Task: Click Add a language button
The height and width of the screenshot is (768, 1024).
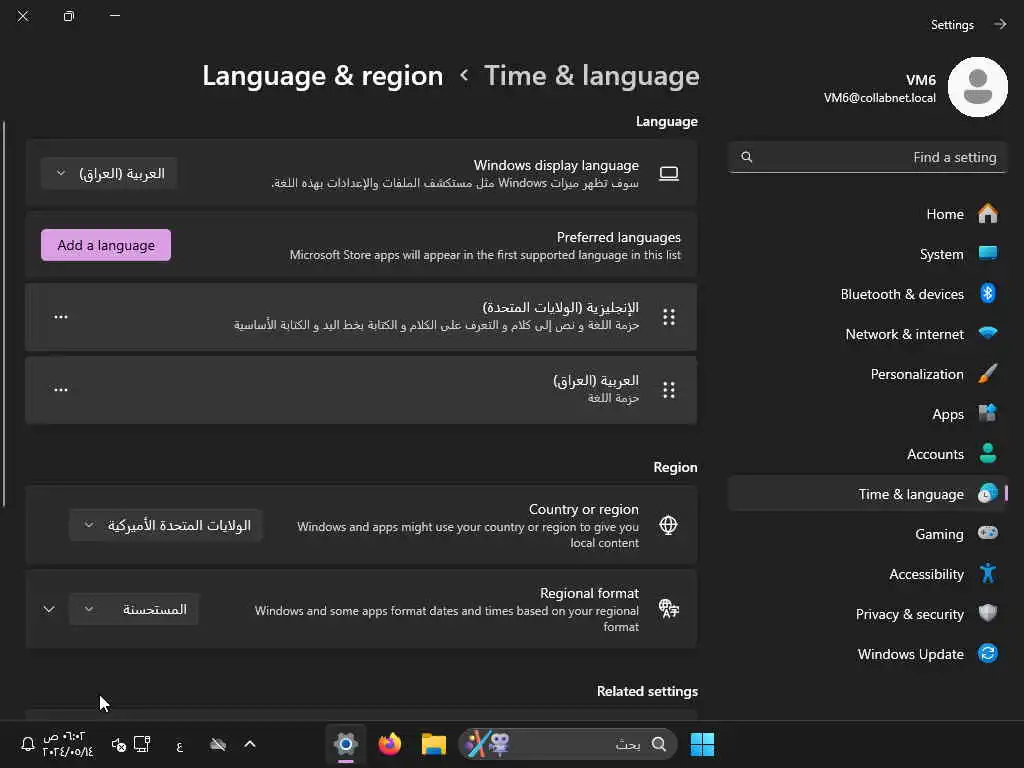Action: pos(106,245)
